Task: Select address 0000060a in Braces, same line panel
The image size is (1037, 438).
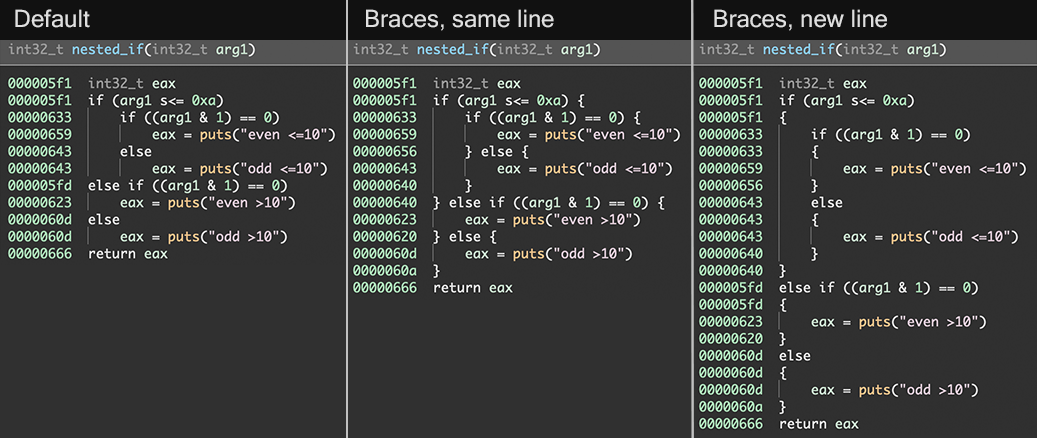Action: coord(385,271)
